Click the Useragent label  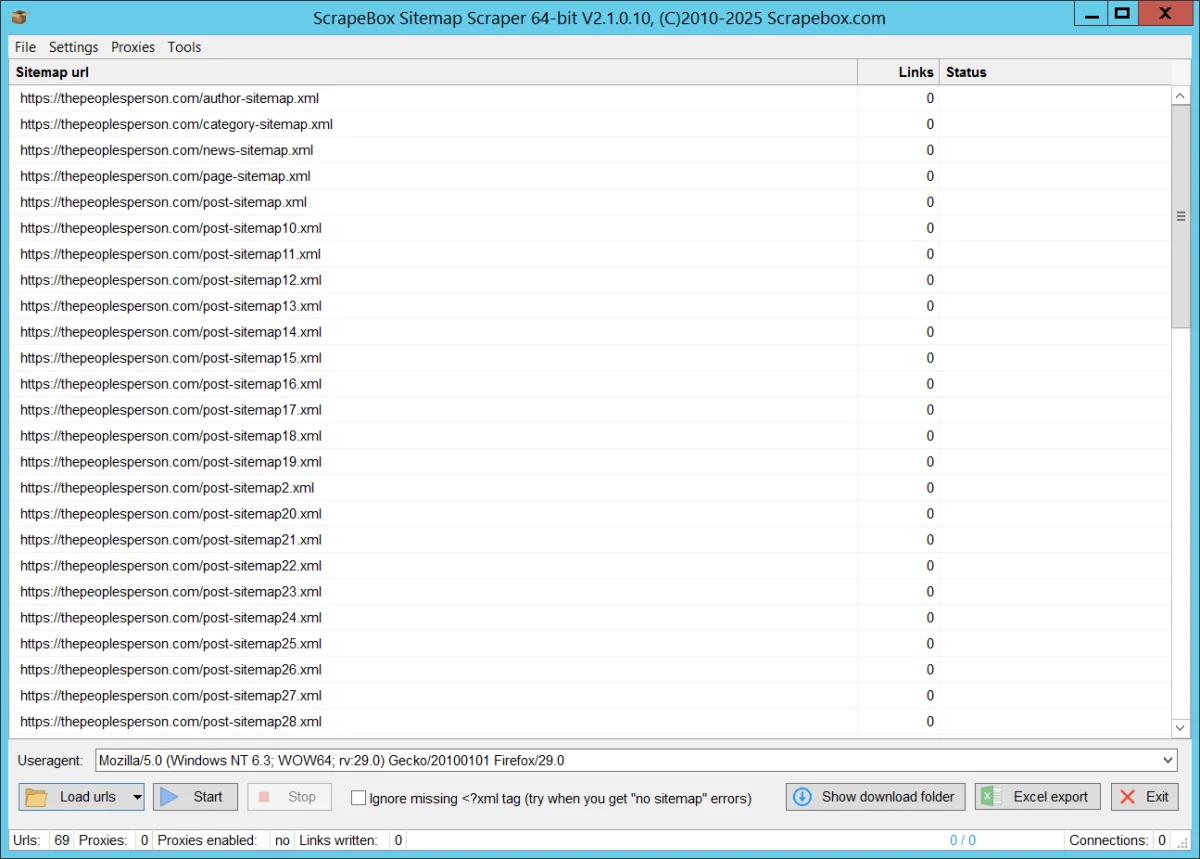tap(51, 761)
